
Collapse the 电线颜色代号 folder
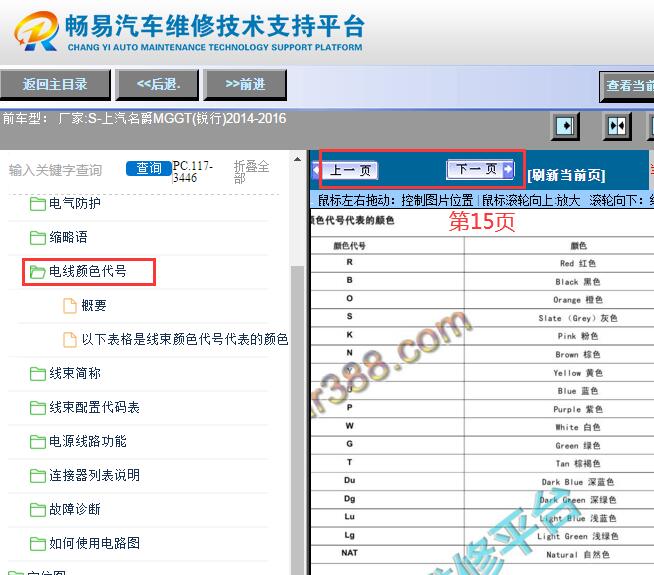88,271
